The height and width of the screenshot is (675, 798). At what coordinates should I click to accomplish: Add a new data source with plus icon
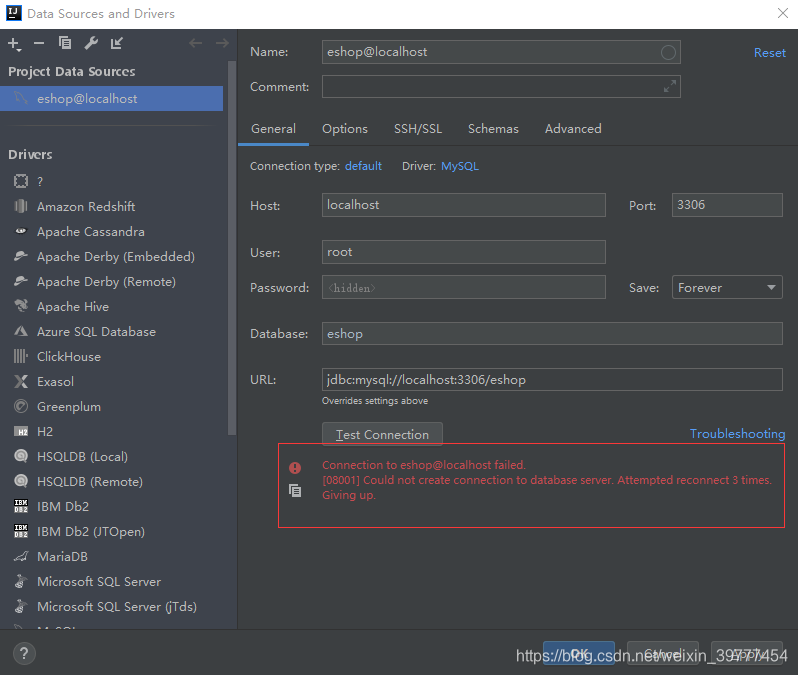(14, 44)
